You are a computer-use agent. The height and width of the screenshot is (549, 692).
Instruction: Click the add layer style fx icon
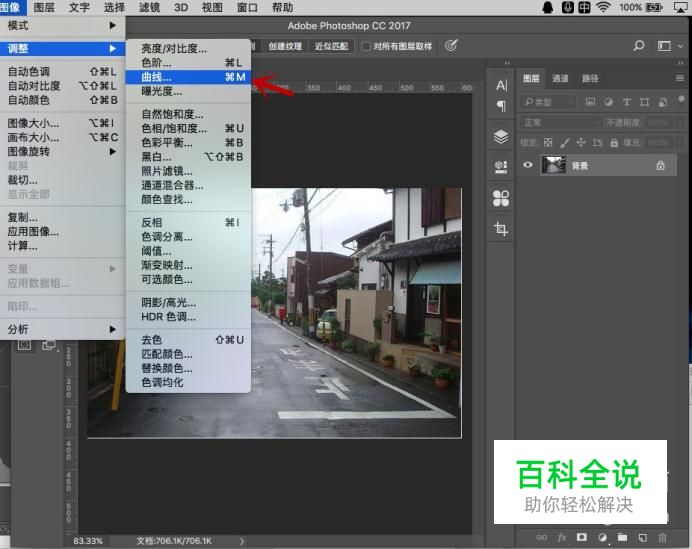coord(562,538)
